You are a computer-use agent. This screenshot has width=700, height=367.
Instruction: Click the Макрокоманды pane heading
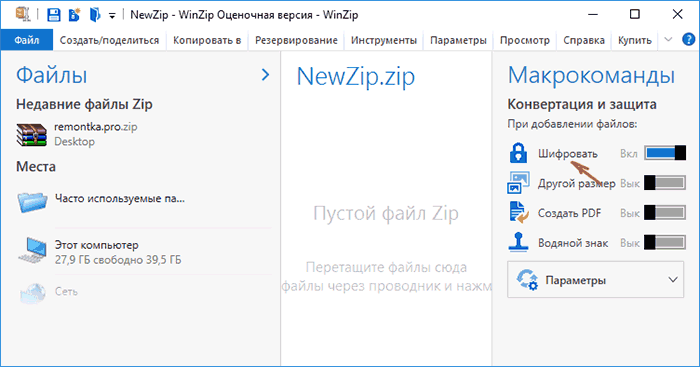click(591, 75)
